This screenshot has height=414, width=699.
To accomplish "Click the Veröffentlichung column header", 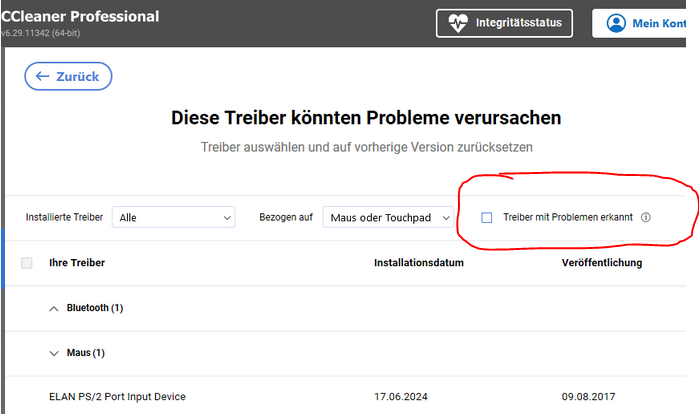I will 601,263.
